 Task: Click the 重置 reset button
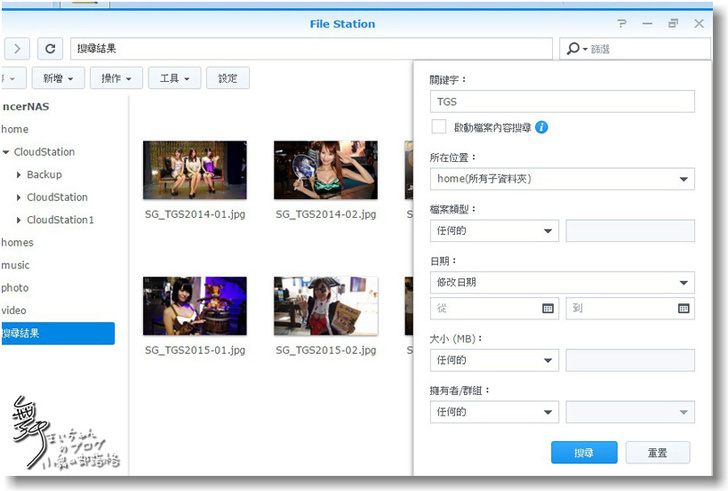pos(657,452)
